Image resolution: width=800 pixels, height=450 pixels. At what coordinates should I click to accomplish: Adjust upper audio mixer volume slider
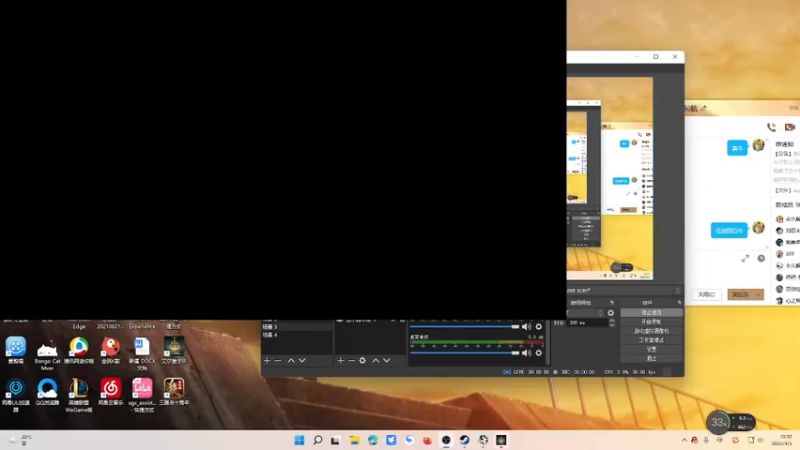pos(464,327)
